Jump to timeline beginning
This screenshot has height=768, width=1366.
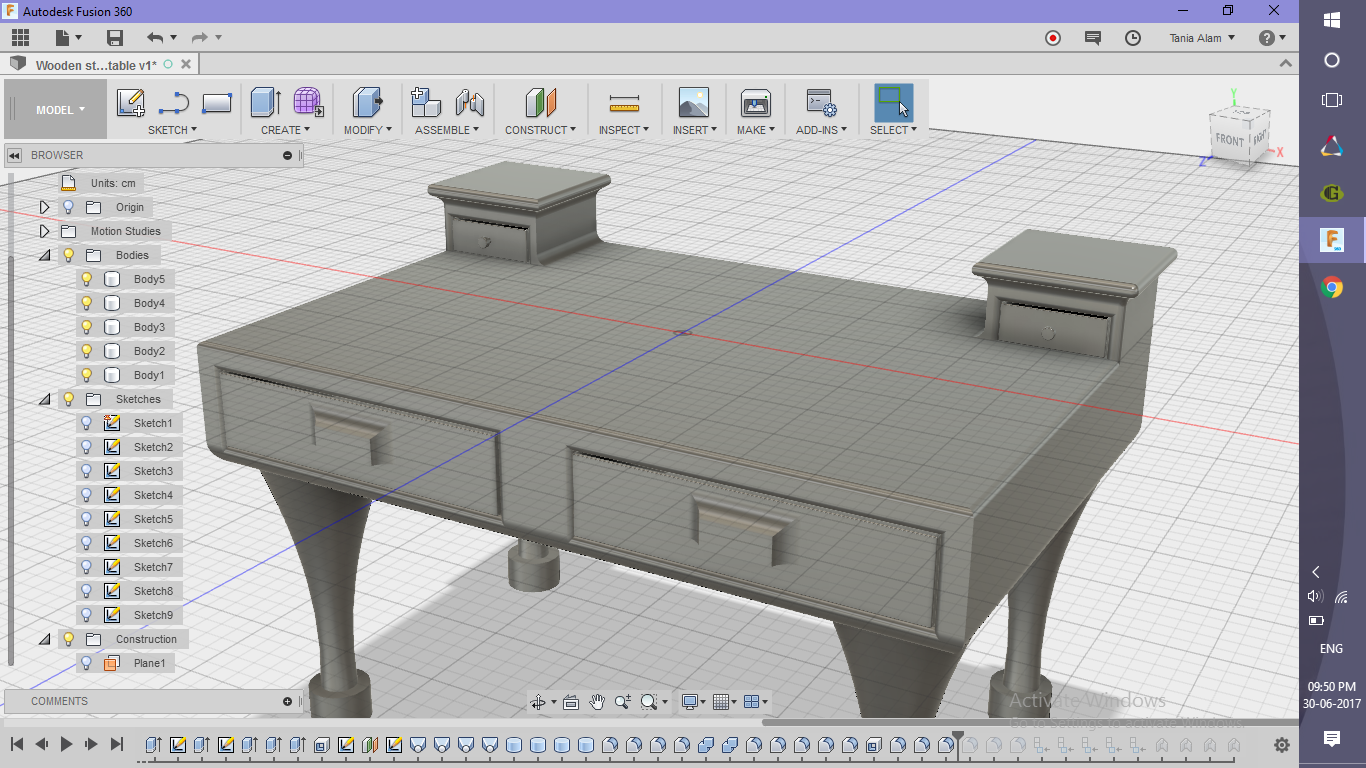click(17, 744)
